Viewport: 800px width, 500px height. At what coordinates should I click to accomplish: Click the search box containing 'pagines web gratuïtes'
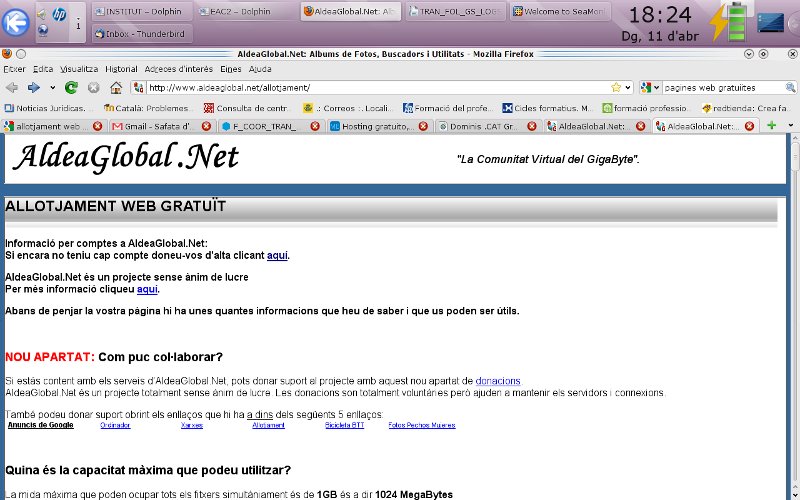(x=723, y=88)
